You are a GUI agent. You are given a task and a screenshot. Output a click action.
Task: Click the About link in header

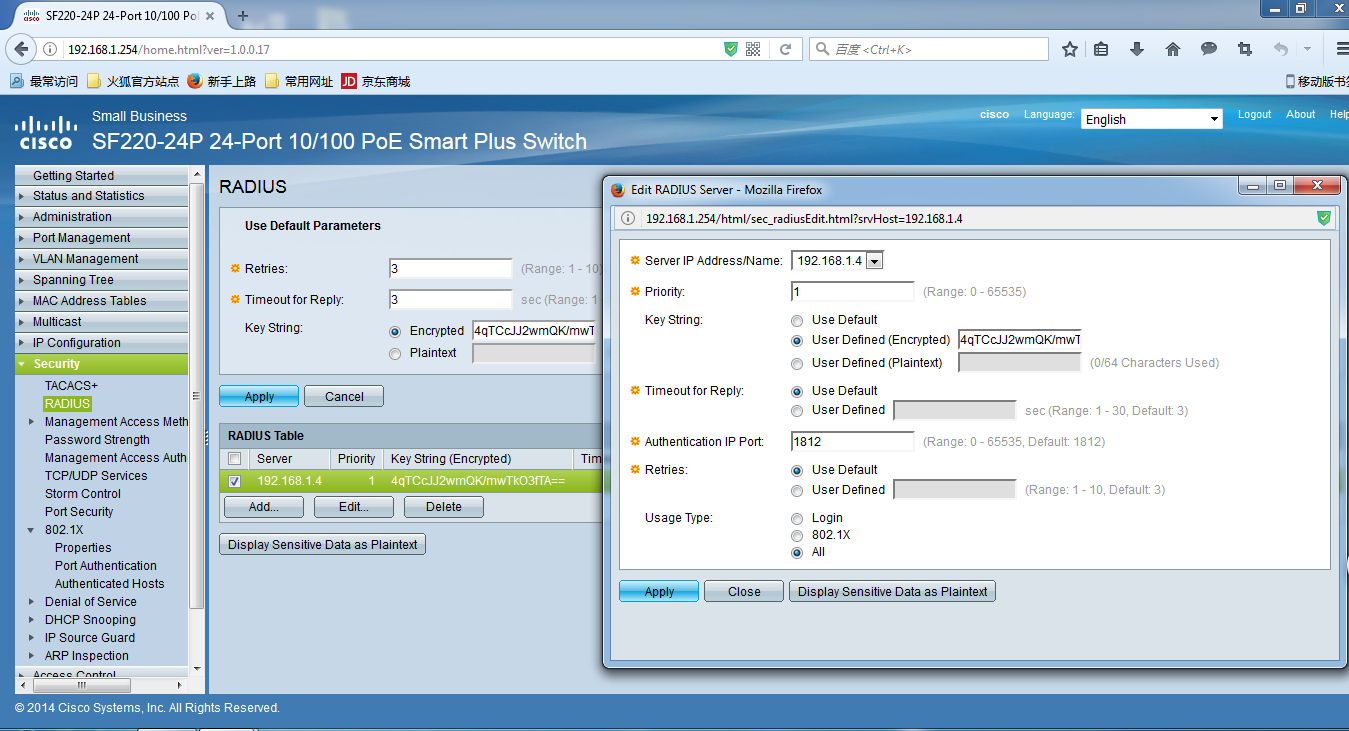tap(1301, 115)
